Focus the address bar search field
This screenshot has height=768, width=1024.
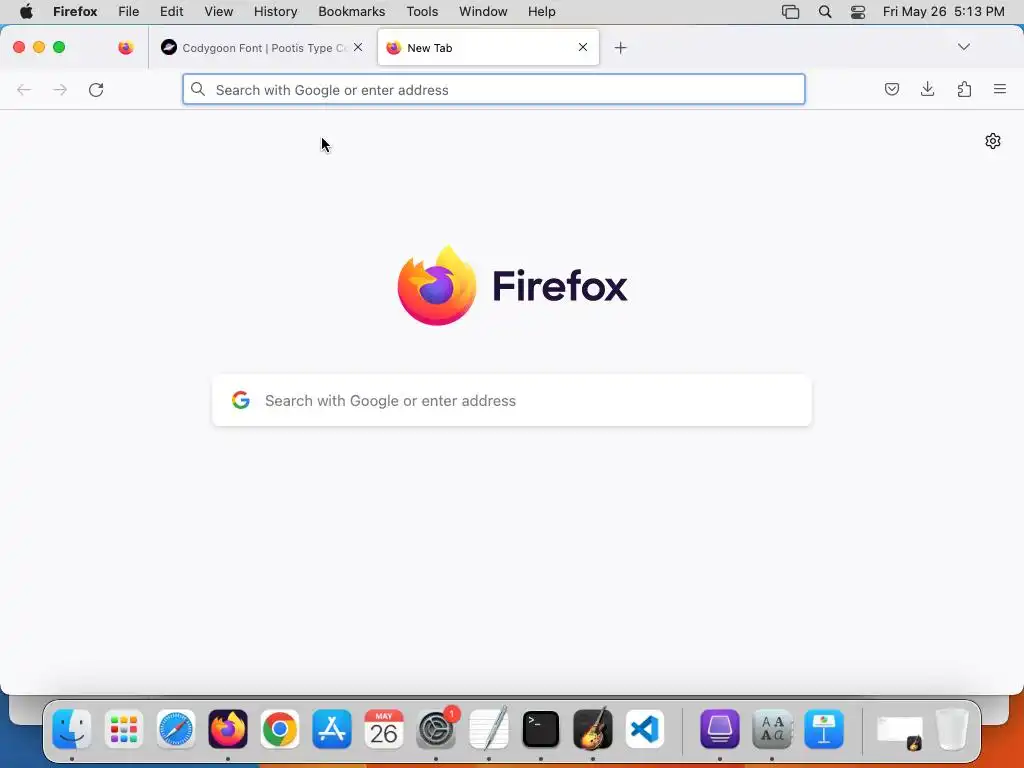(494, 89)
